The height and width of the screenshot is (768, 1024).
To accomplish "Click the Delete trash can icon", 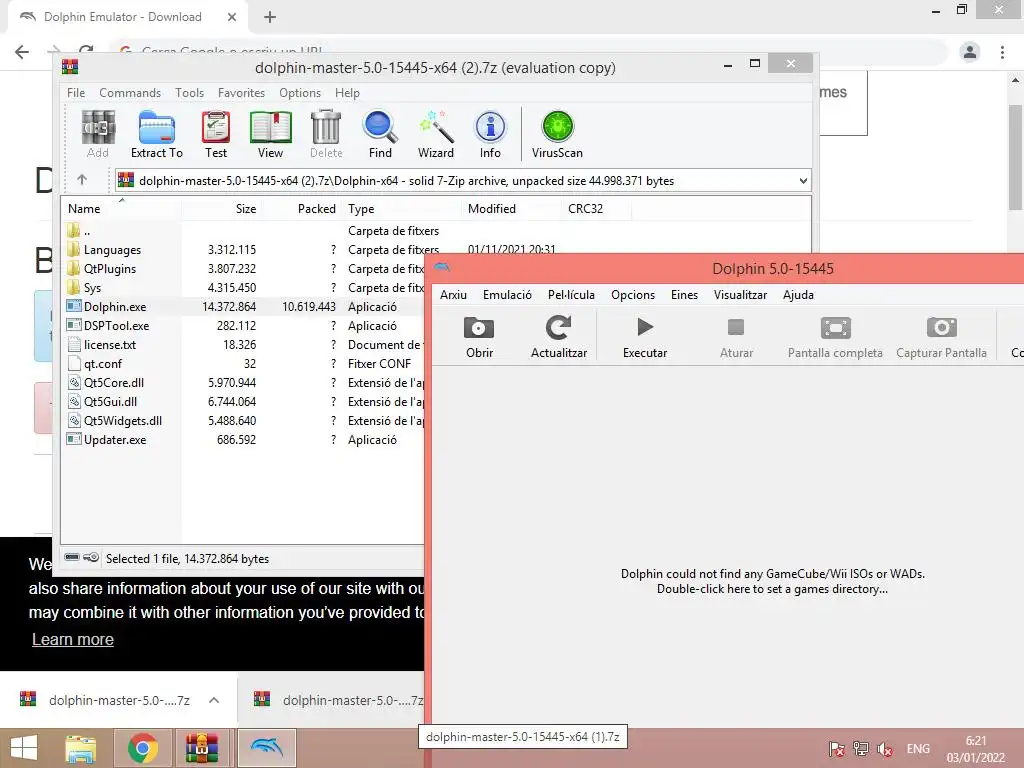I will pos(326,135).
